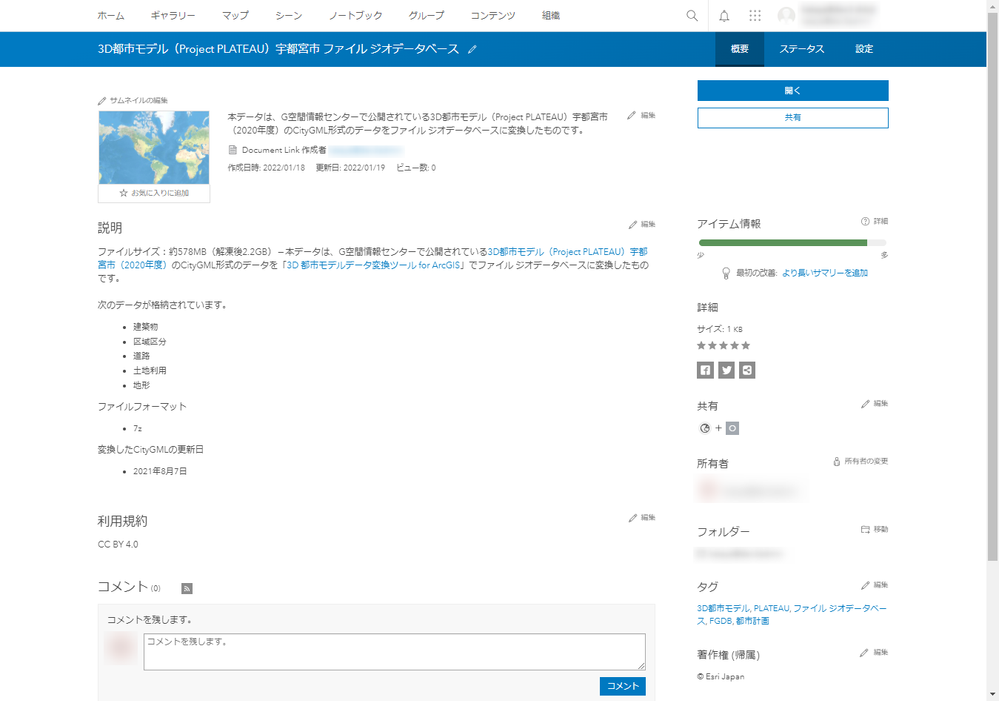Click the 7z format entry

tap(138, 428)
